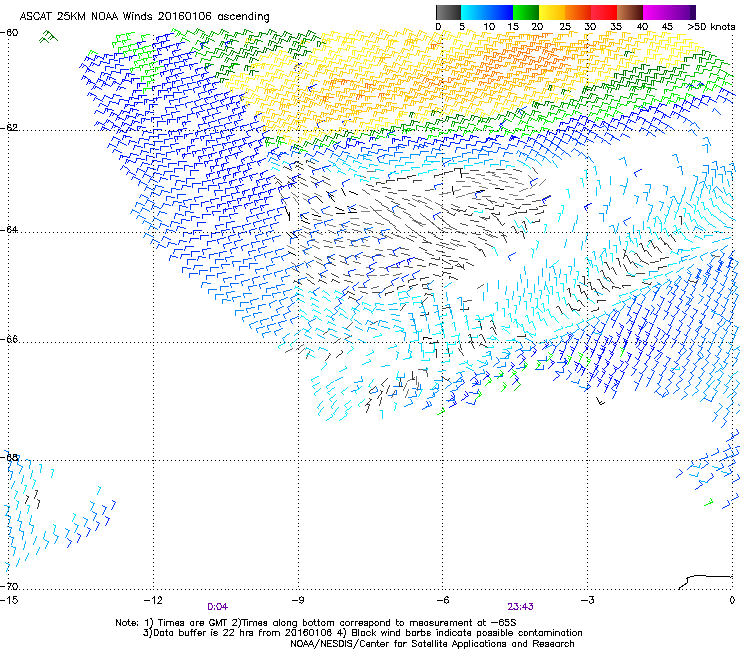This screenshot has width=740, height=650.
Task: Pick the green 15-20 knots color segment
Action: (x=526, y=12)
